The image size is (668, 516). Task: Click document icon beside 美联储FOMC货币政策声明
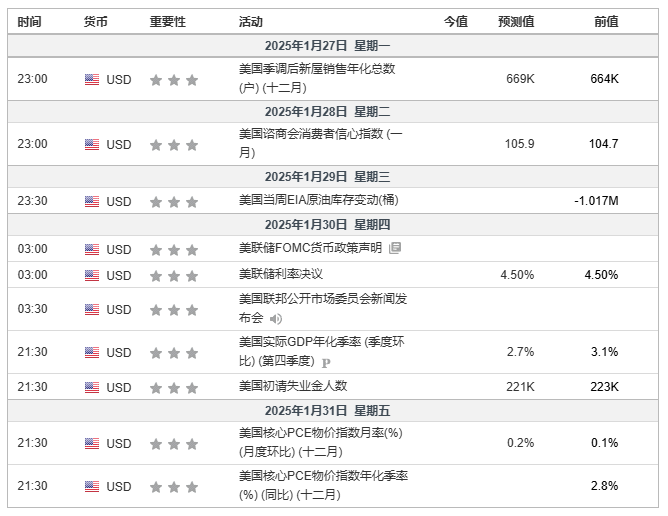pos(395,248)
